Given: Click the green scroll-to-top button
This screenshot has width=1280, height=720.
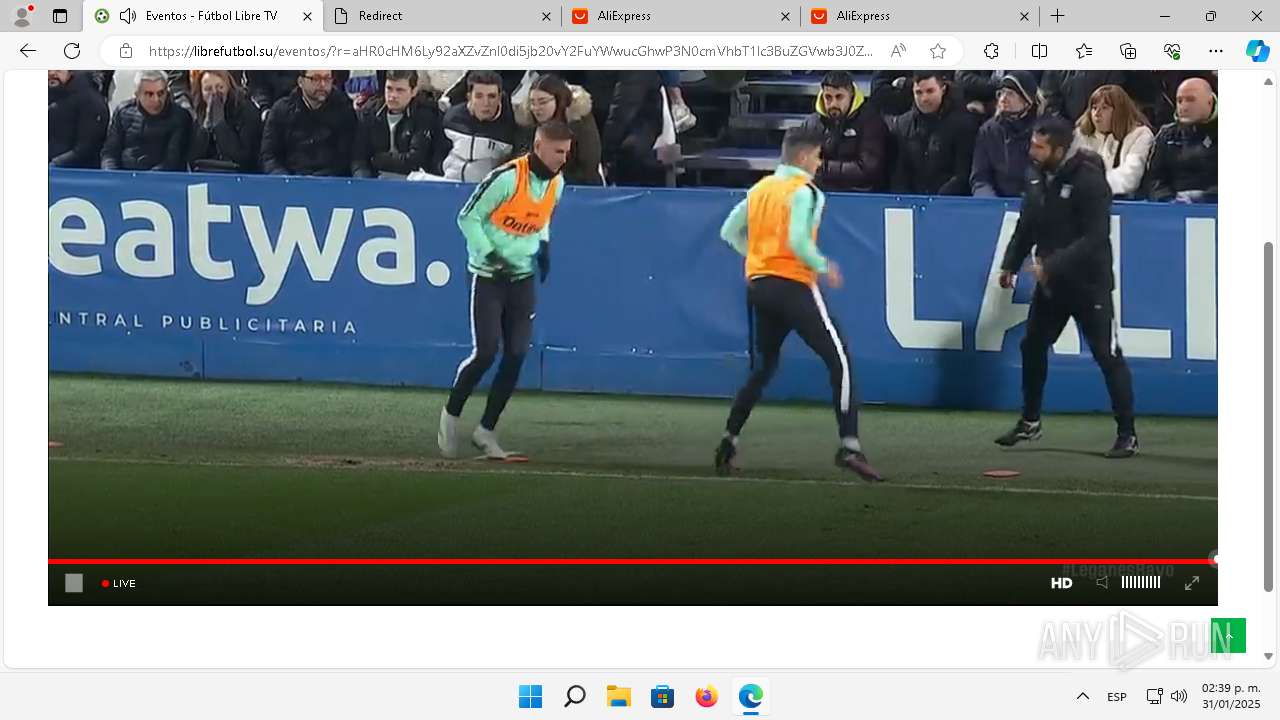Looking at the screenshot, I should [1228, 636].
